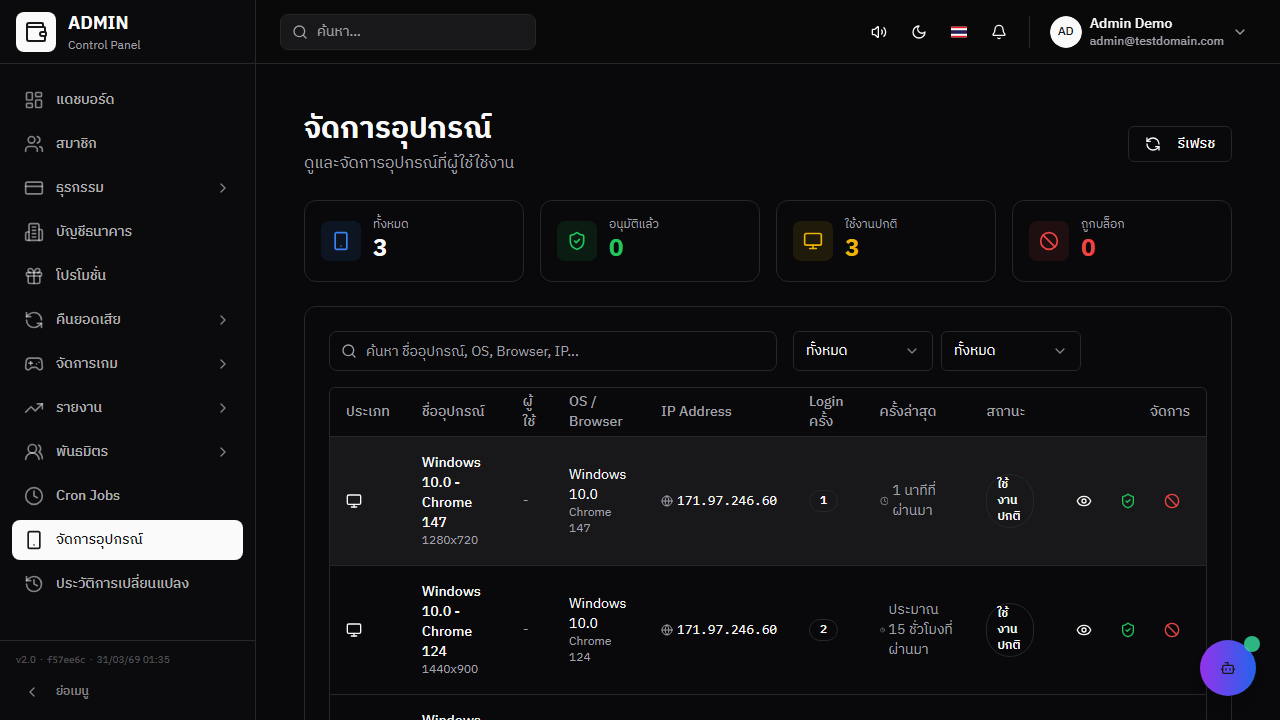Block the Chrome 124 device
The image size is (1280, 720).
click(x=1172, y=630)
